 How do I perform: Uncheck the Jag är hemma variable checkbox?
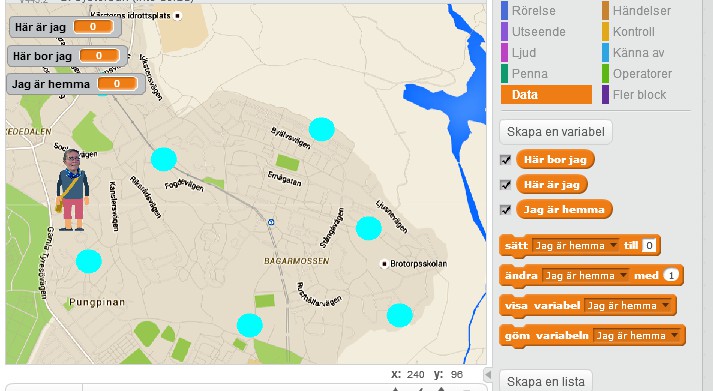[x=505, y=210]
